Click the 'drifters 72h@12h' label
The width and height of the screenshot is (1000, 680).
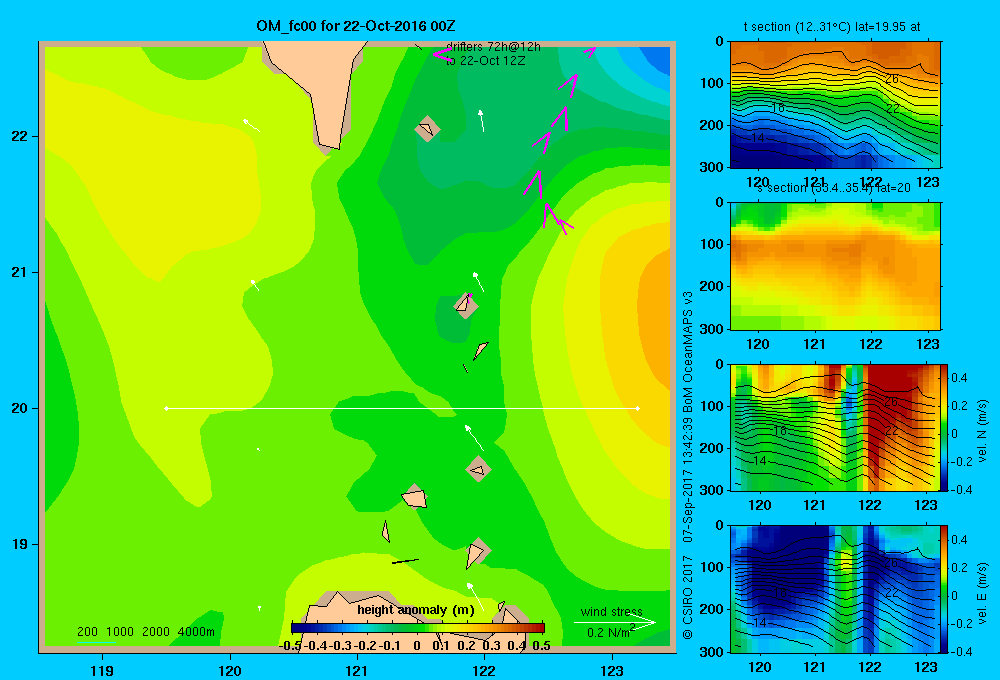coord(493,47)
